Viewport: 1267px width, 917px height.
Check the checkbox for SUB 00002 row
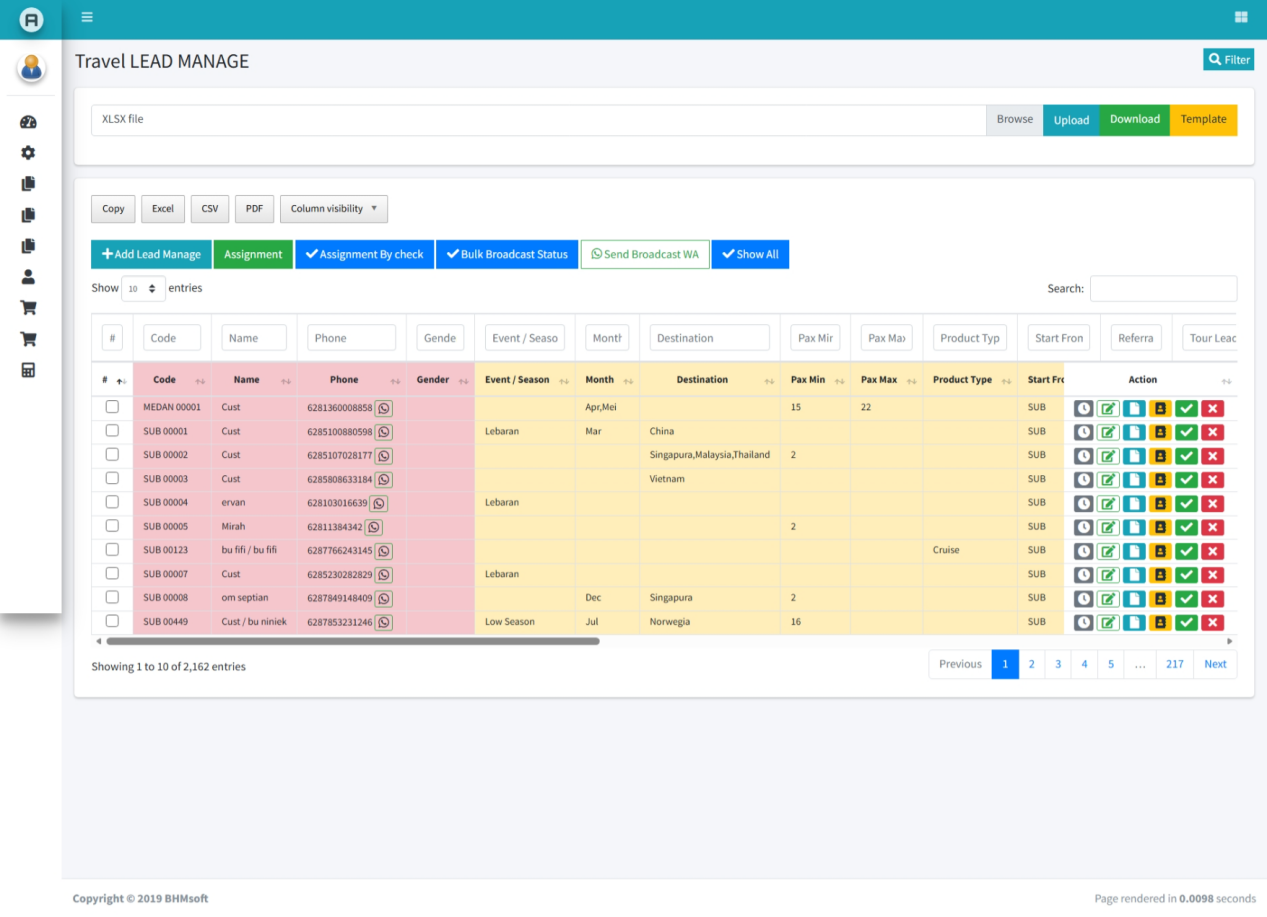[x=112, y=454]
